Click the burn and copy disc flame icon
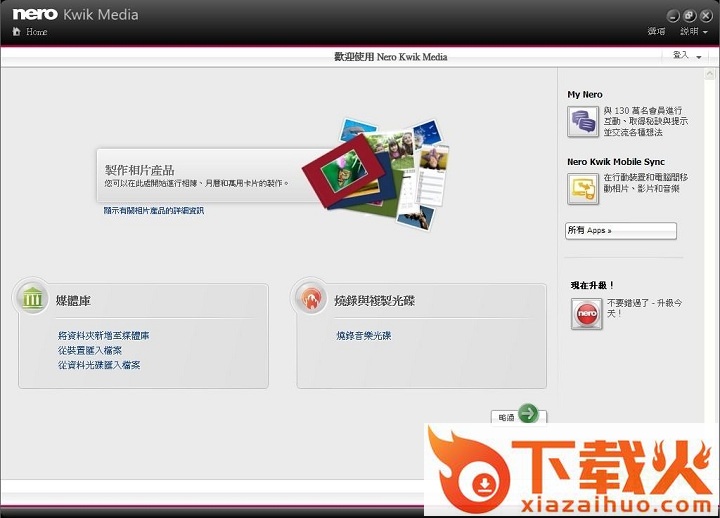720x518 pixels. [x=310, y=298]
